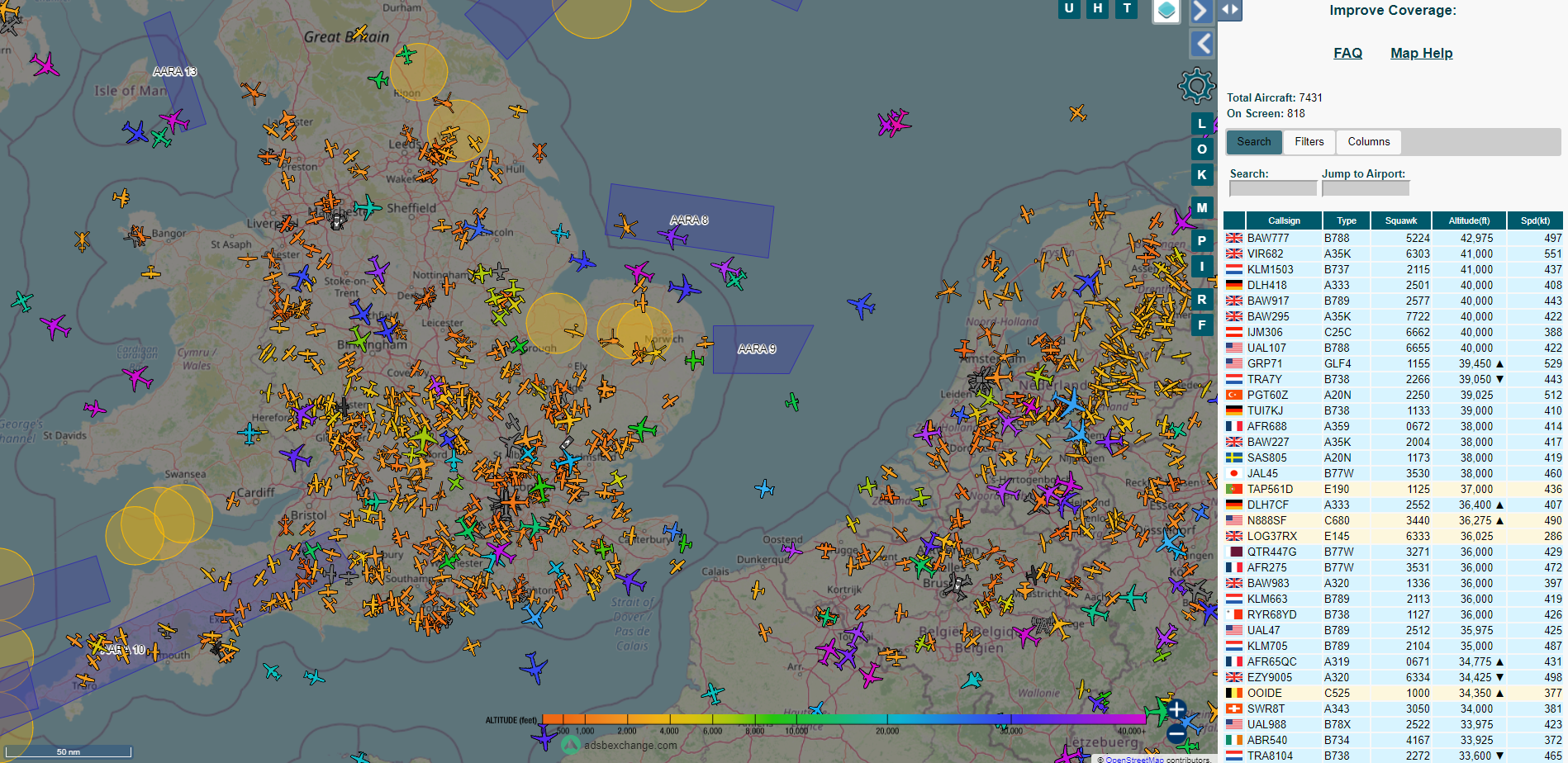Select the KLM1503 aircraft row

[1393, 269]
